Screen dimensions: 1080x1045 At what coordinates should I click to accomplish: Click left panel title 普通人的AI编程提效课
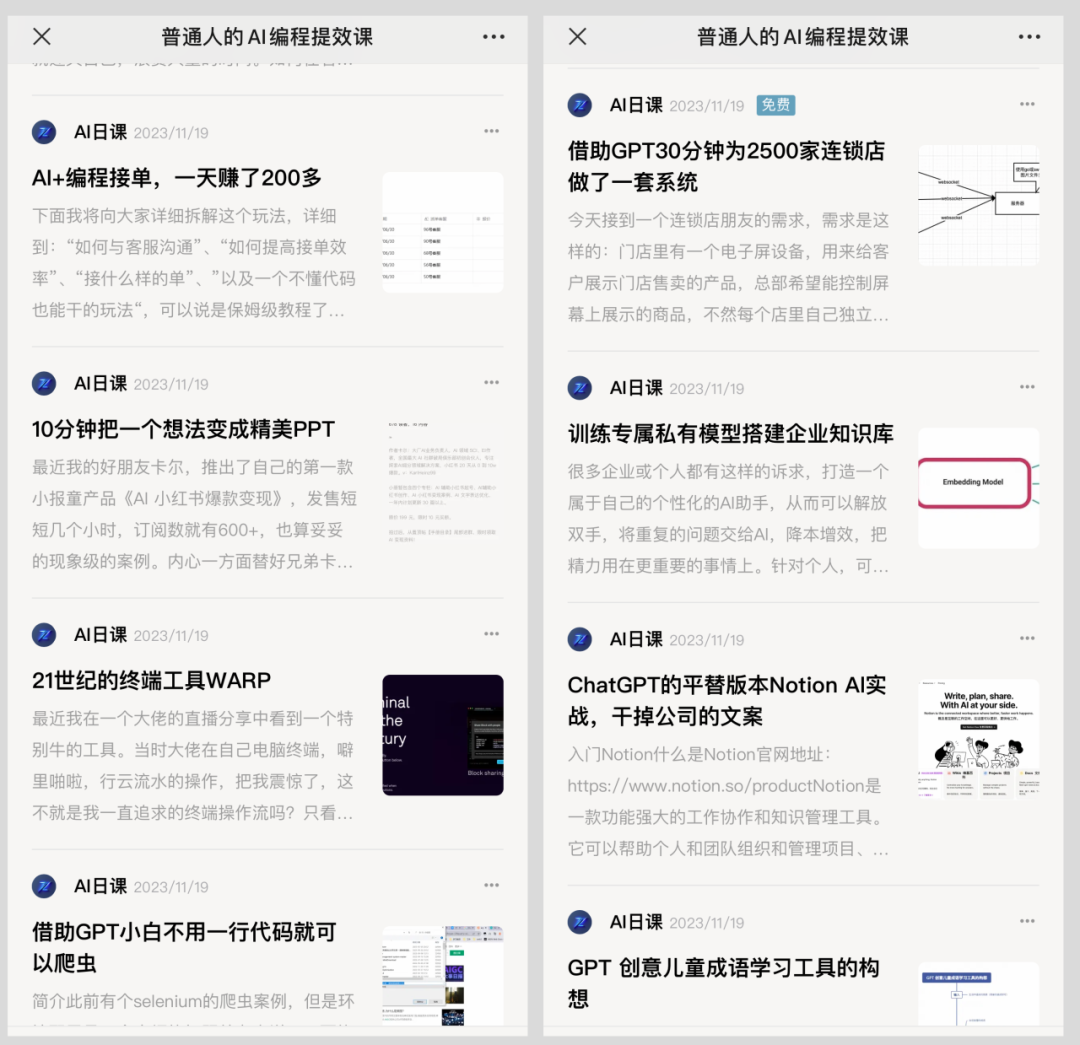pos(267,37)
